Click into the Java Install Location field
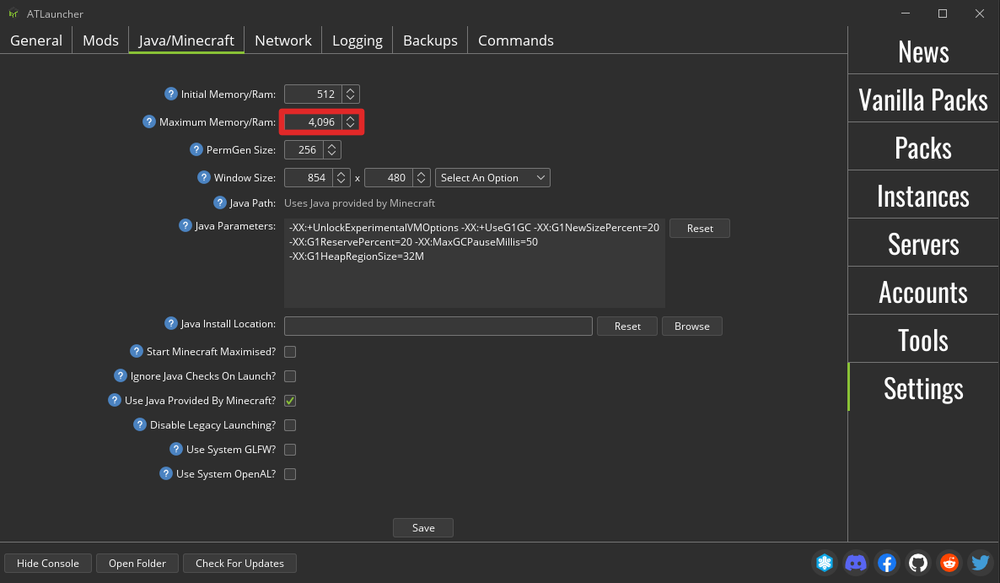 [x=438, y=326]
